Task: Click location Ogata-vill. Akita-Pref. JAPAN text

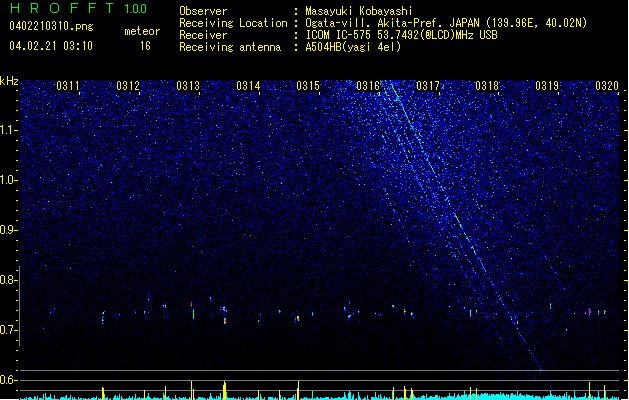Action: coord(446,23)
